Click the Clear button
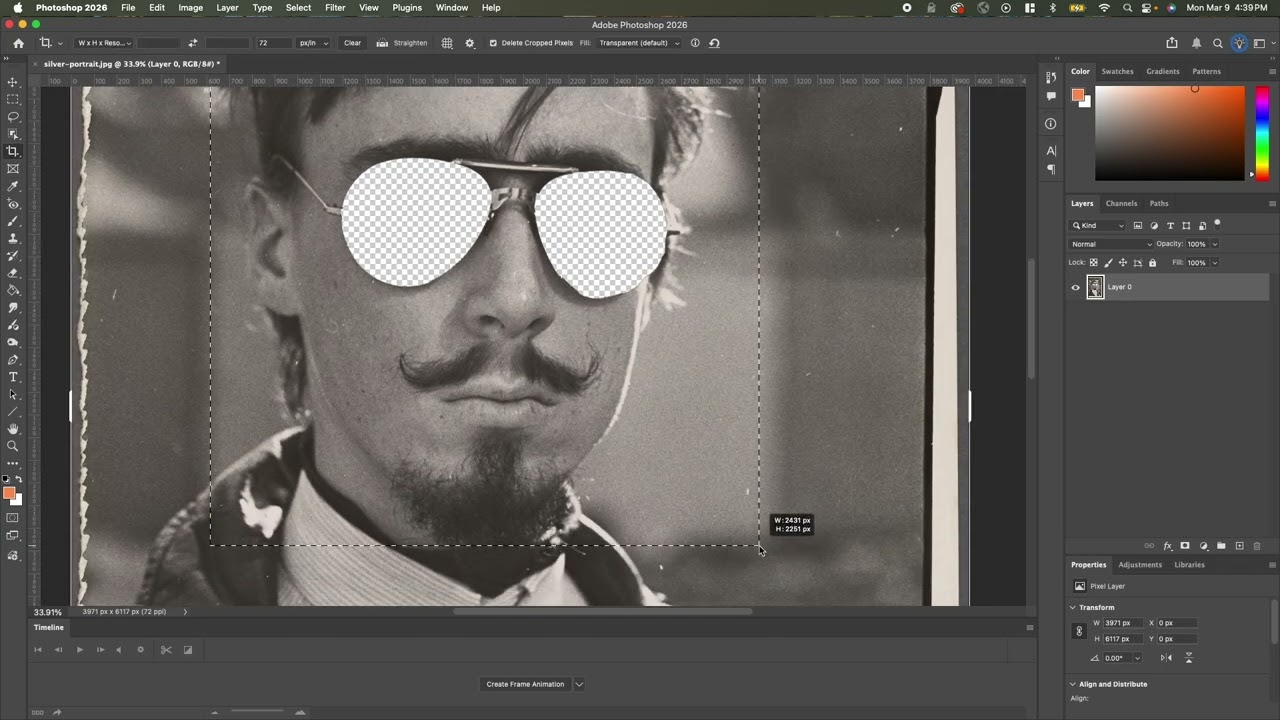 [x=352, y=43]
